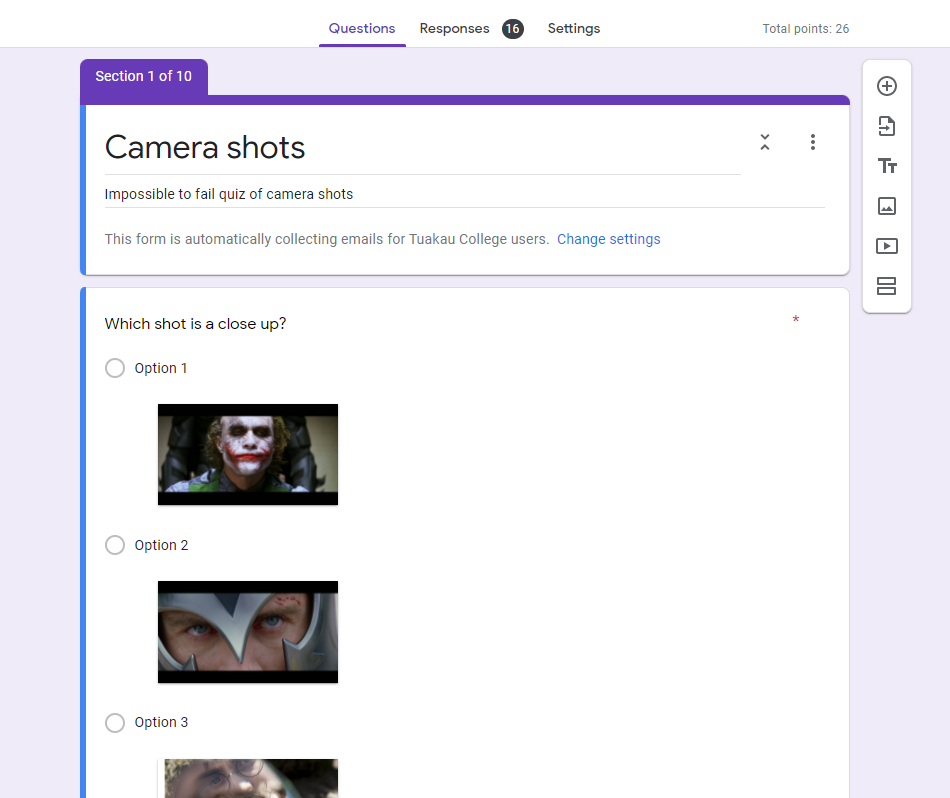Click the red required asterisk
The height and width of the screenshot is (798, 950).
point(796,319)
